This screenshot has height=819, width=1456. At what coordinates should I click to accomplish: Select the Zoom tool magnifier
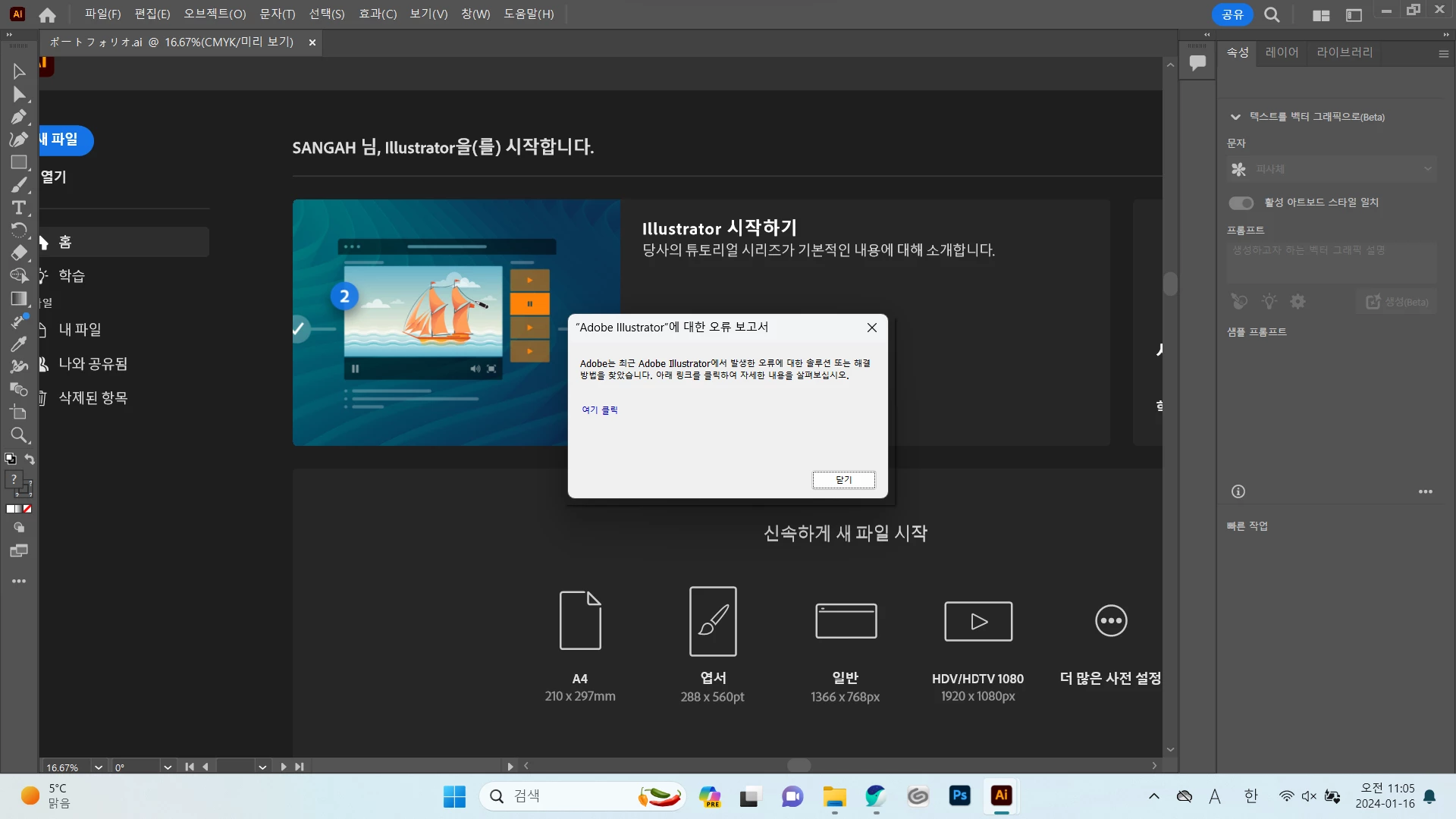click(19, 435)
